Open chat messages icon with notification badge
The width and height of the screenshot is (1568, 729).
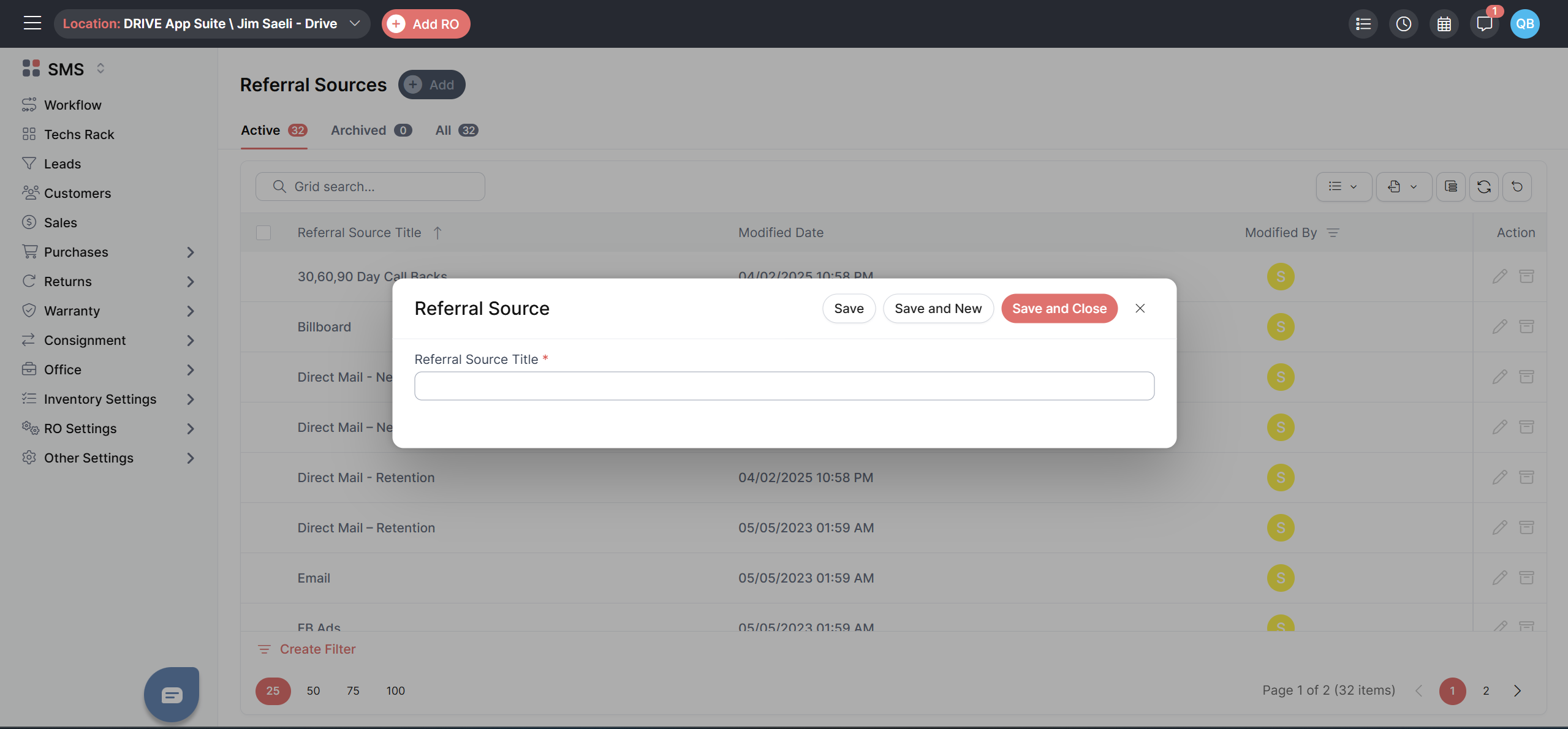[x=1484, y=24]
